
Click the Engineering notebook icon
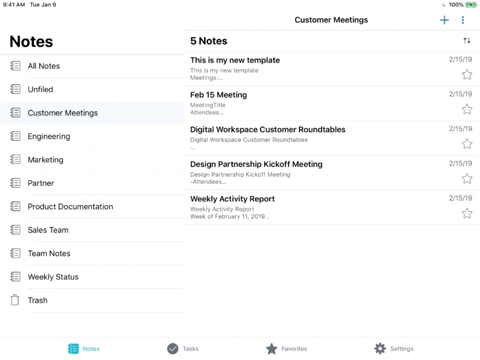point(15,136)
